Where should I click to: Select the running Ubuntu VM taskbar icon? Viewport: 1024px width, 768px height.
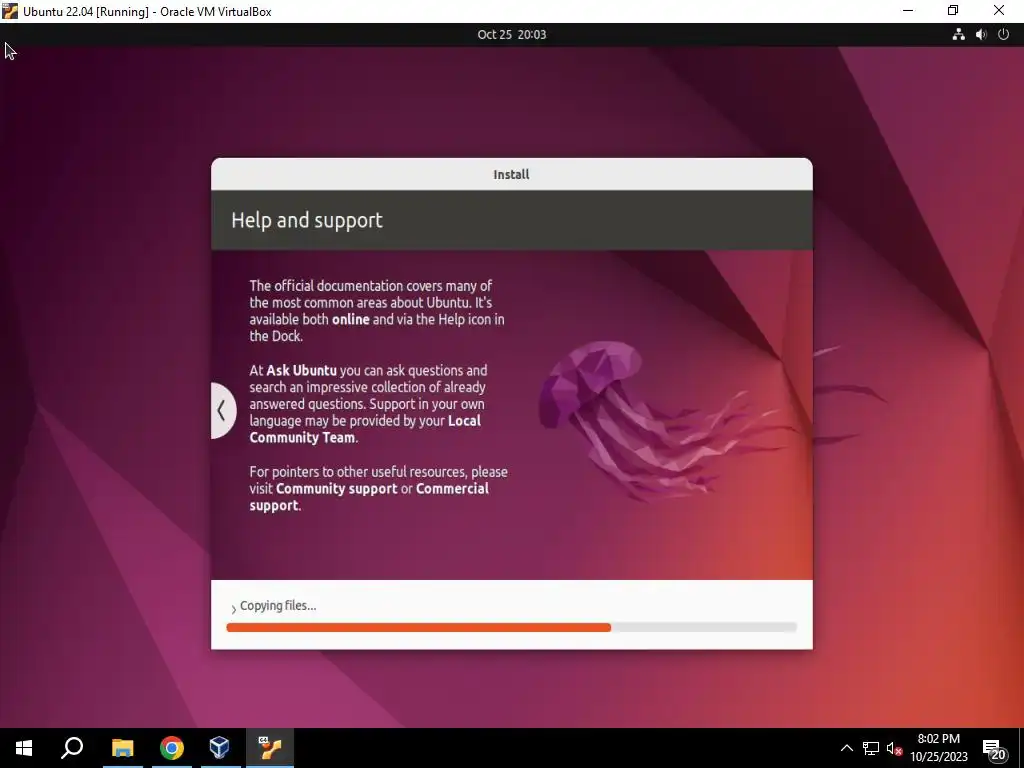tap(270, 748)
